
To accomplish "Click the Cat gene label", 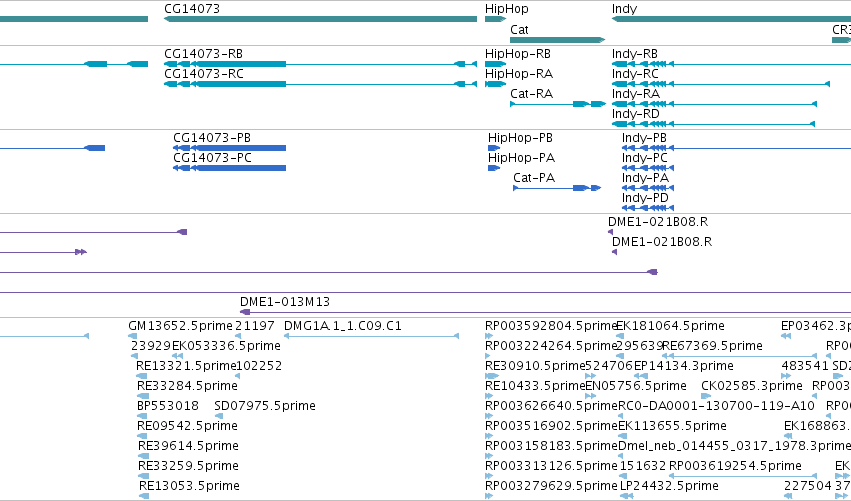I will coord(519,29).
